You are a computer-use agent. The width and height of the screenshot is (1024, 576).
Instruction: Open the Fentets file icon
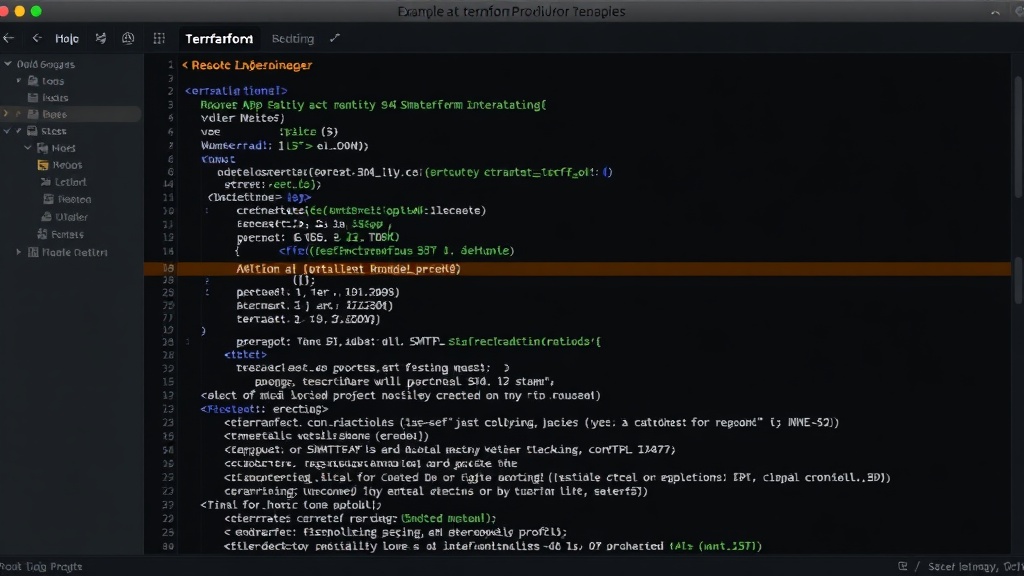tap(42, 234)
